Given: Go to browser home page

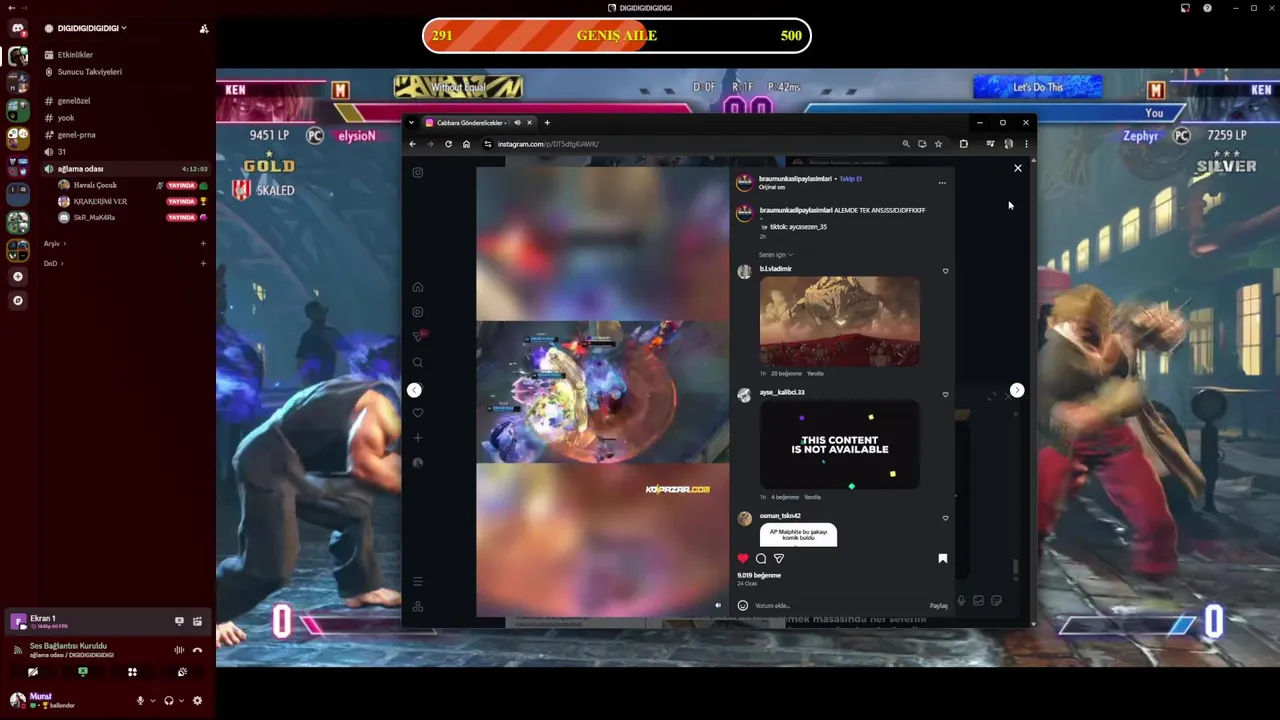Looking at the screenshot, I should coord(466,144).
